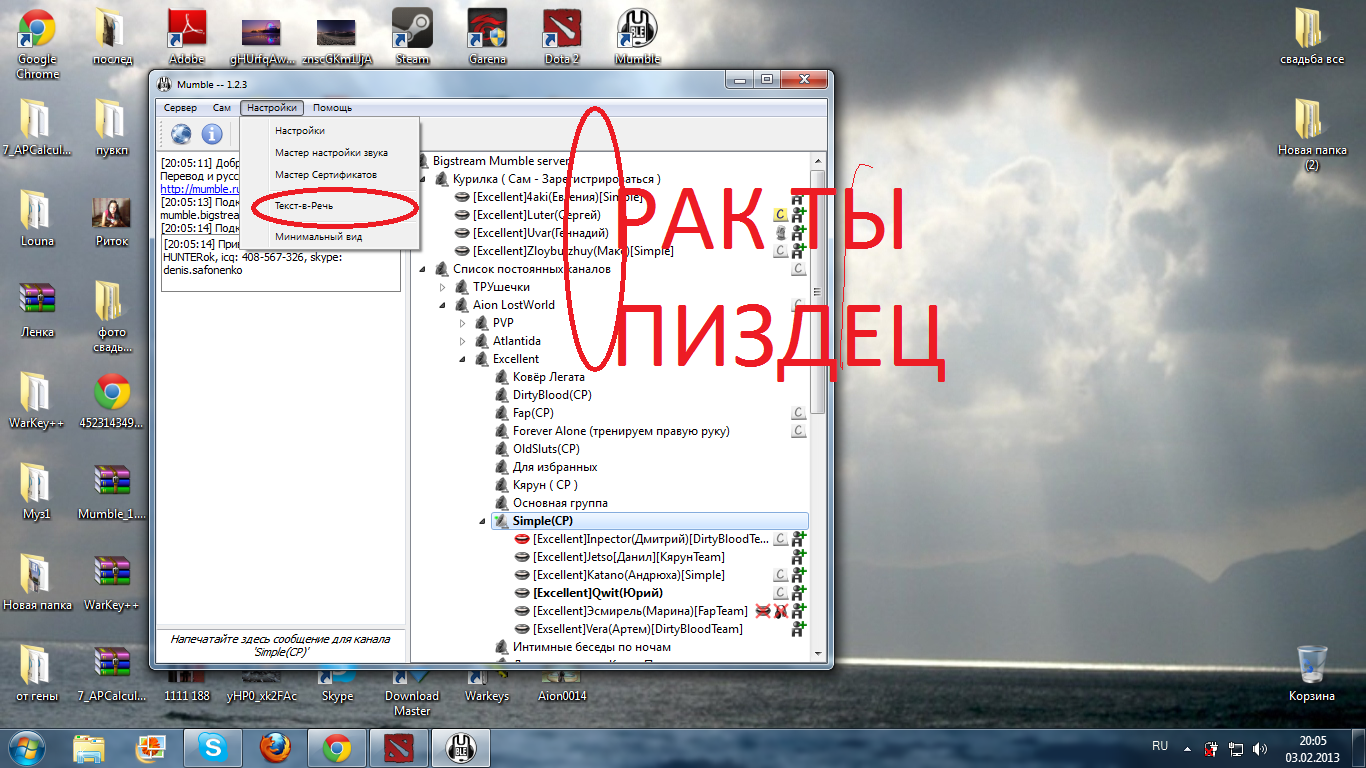Open the Помощь menu
The image size is (1366, 768).
(332, 108)
